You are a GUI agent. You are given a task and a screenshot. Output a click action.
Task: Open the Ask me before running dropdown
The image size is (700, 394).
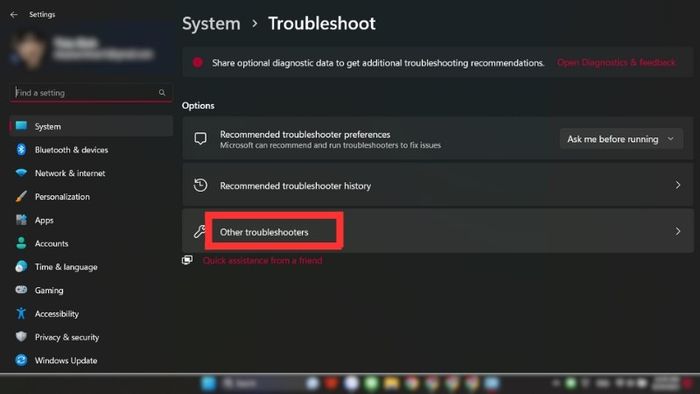click(x=621, y=139)
